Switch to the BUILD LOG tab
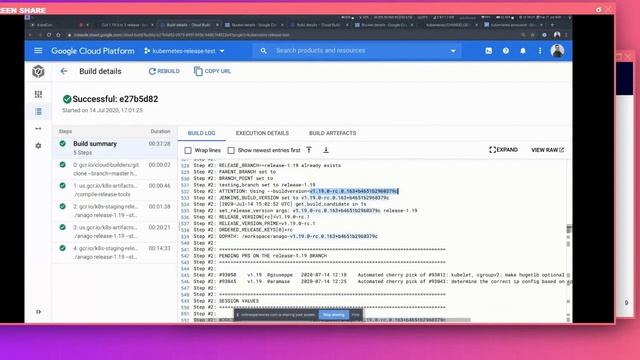The width and height of the screenshot is (640, 360). coord(201,133)
